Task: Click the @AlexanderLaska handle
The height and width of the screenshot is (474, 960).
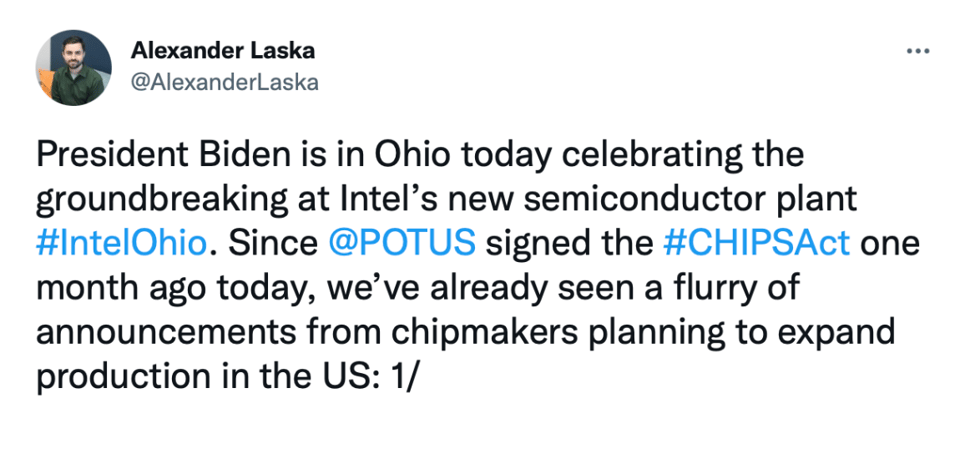Action: 224,83
